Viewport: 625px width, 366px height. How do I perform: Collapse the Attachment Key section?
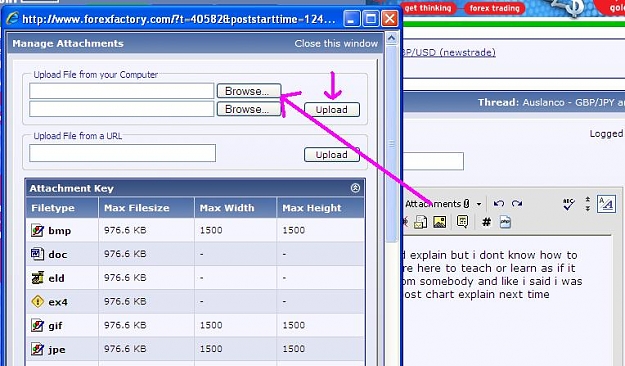pyautogui.click(x=355, y=188)
